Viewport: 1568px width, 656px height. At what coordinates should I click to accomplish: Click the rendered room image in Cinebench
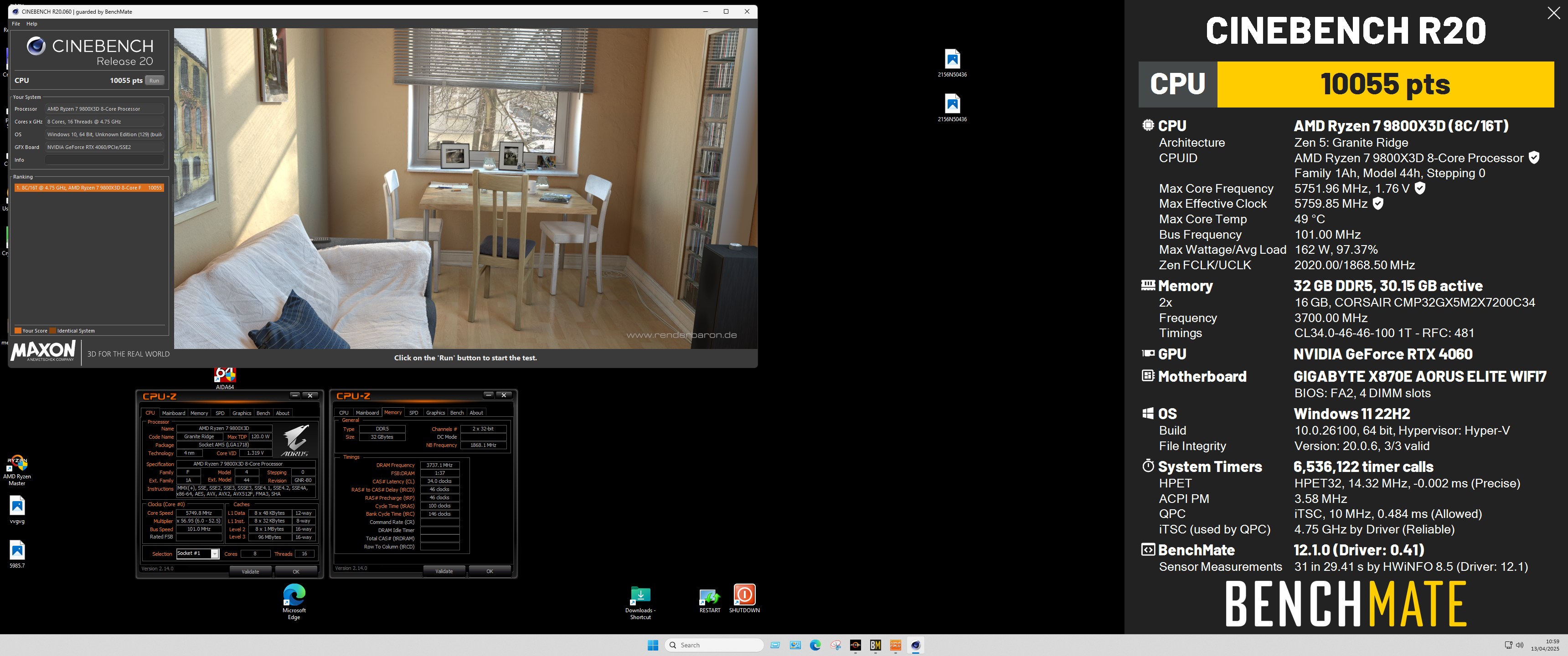[x=466, y=188]
